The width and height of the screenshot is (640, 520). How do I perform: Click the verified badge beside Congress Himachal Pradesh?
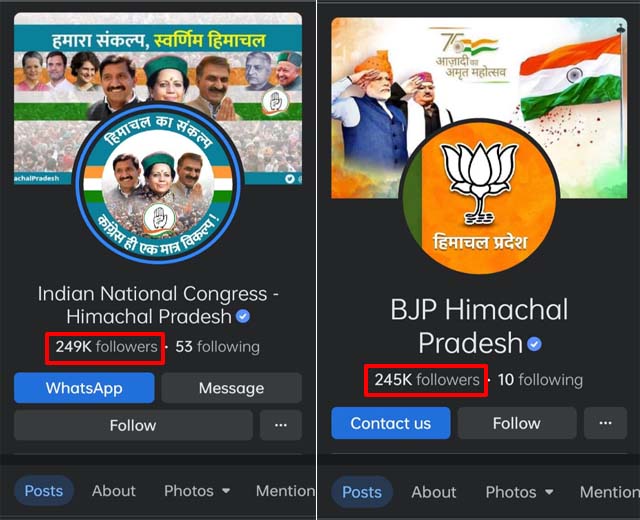point(243,316)
